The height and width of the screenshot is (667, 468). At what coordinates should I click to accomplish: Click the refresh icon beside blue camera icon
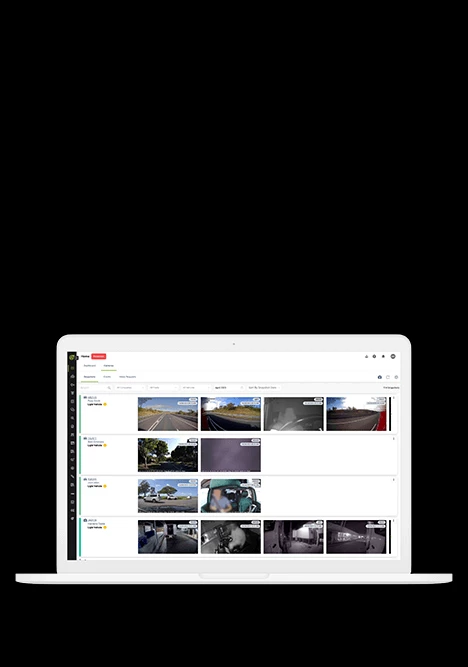click(x=388, y=377)
